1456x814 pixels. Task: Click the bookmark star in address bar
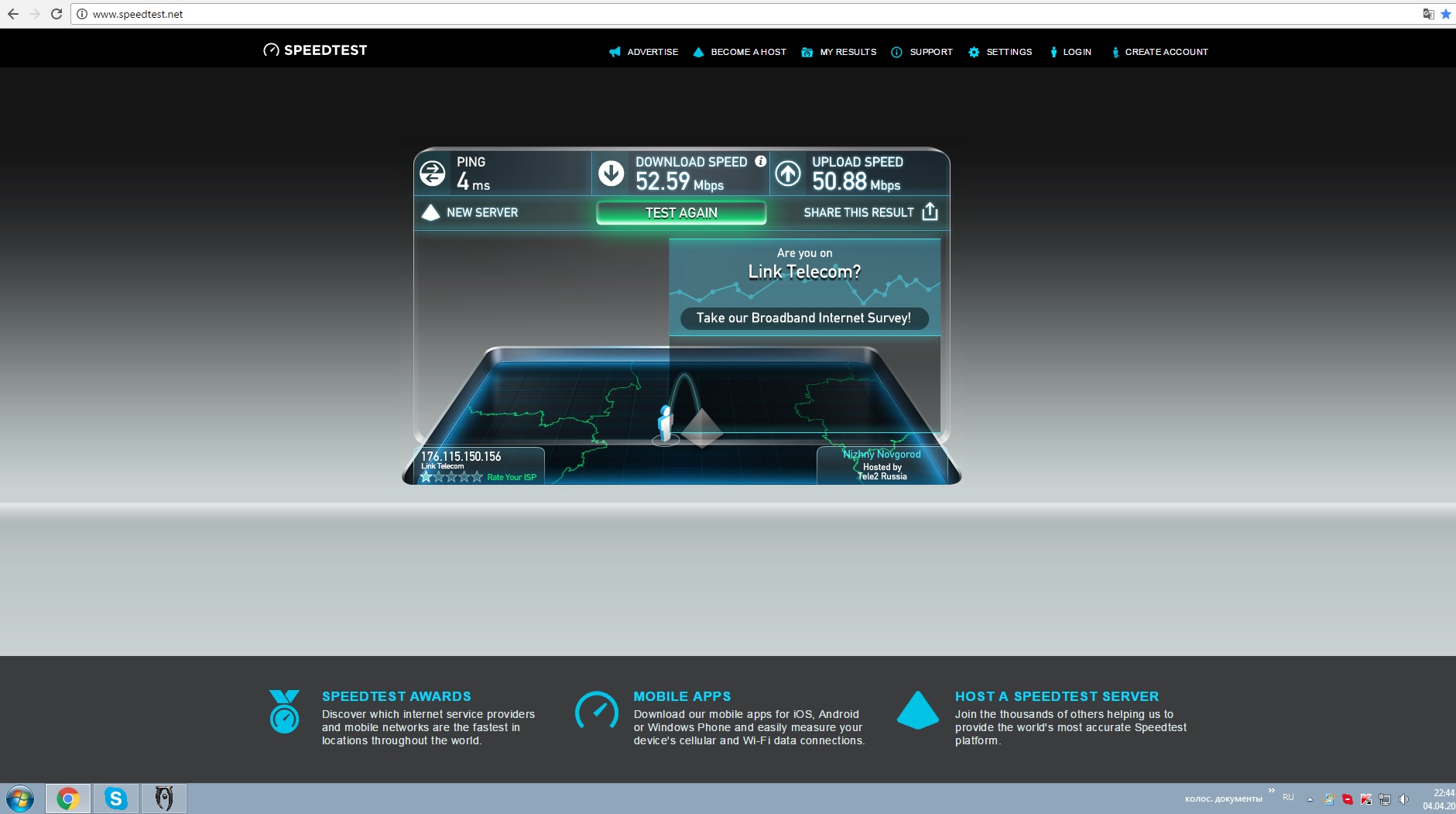1445,14
